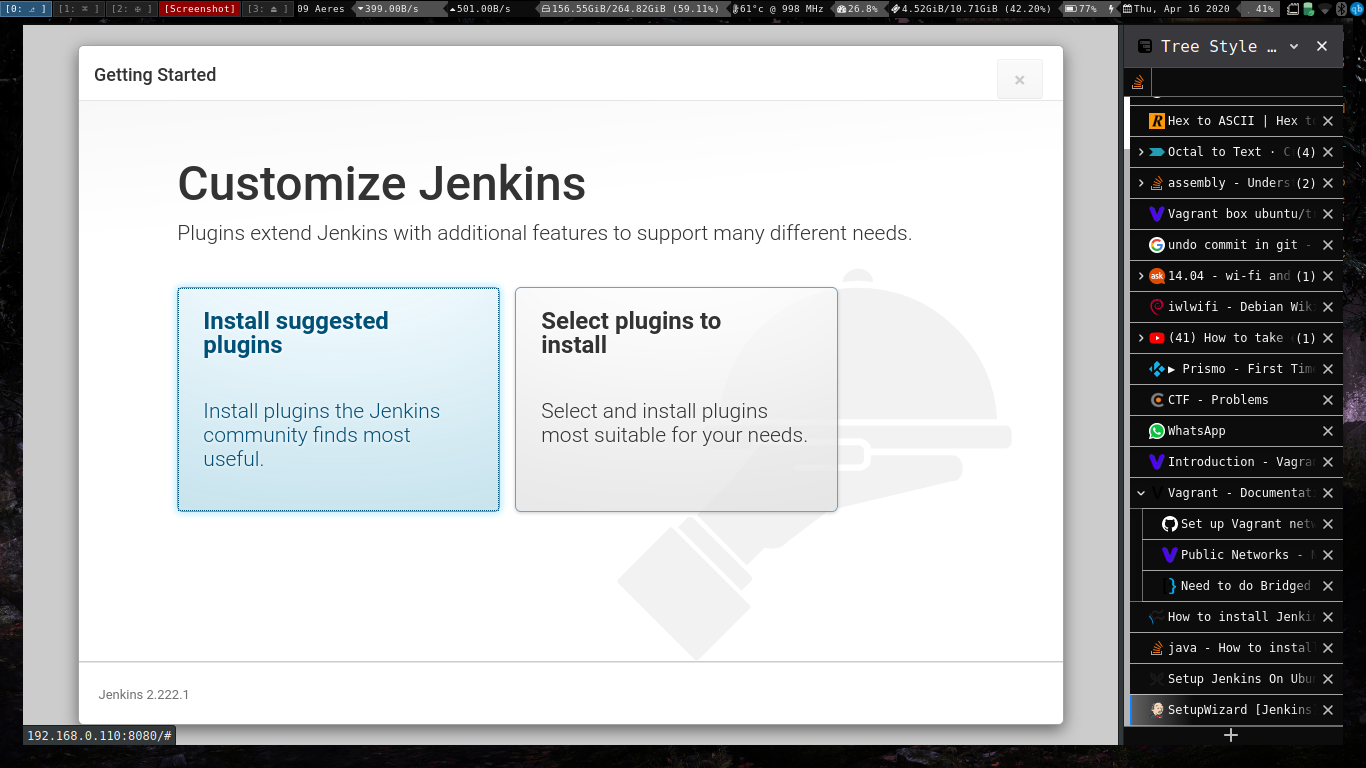This screenshot has height=768, width=1366.
Task: Switch to How to install Jenkins tab
Action: tap(1236, 617)
